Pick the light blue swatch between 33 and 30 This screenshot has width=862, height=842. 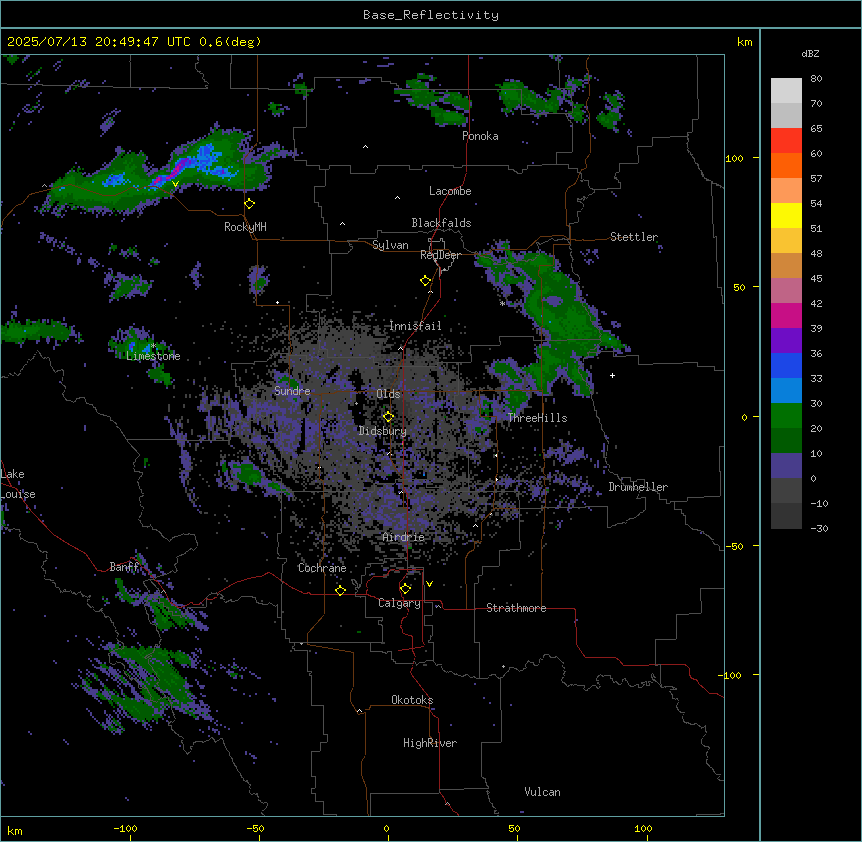[786, 391]
